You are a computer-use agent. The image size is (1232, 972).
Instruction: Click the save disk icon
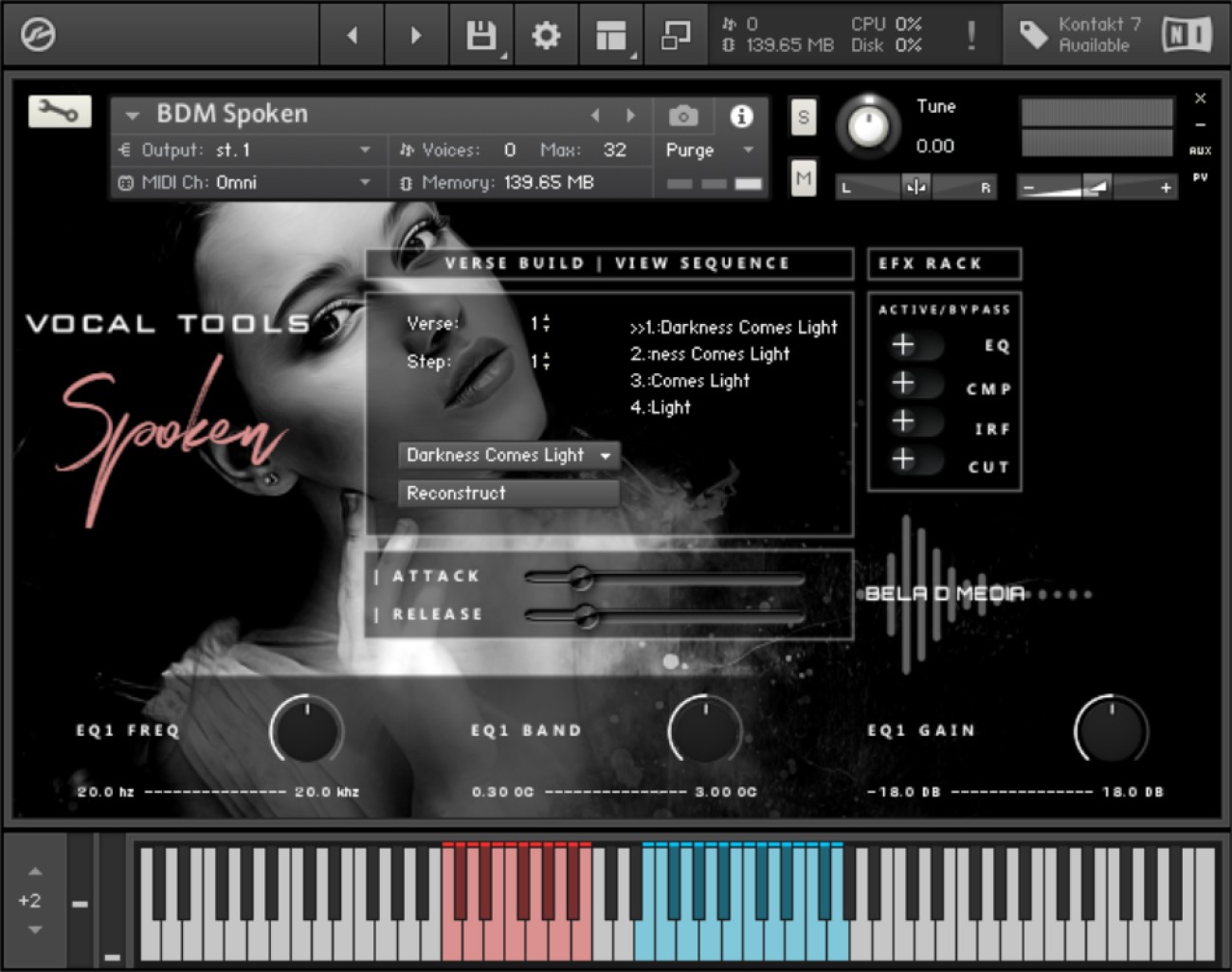click(481, 34)
